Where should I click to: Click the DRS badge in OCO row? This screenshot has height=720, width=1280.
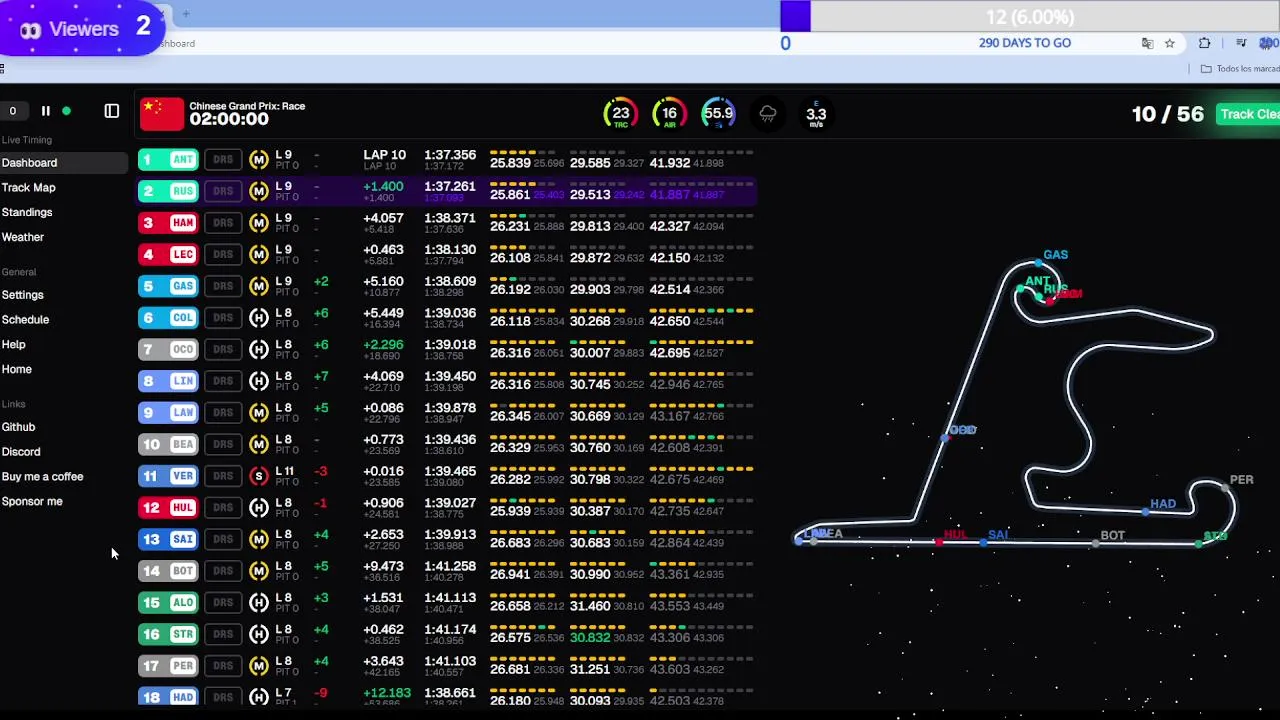223,349
